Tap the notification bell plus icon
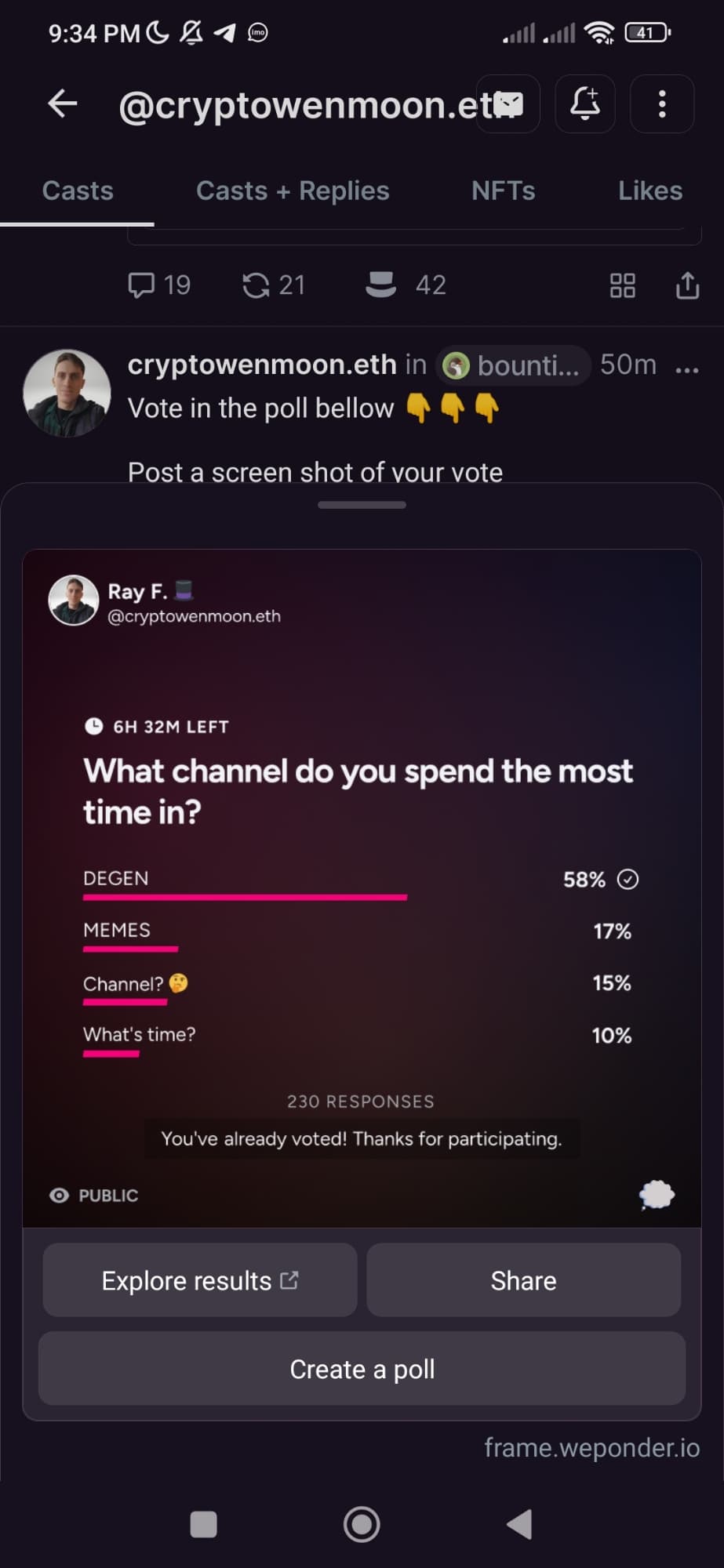Screen dimensions: 724x1568 pyautogui.click(x=585, y=103)
